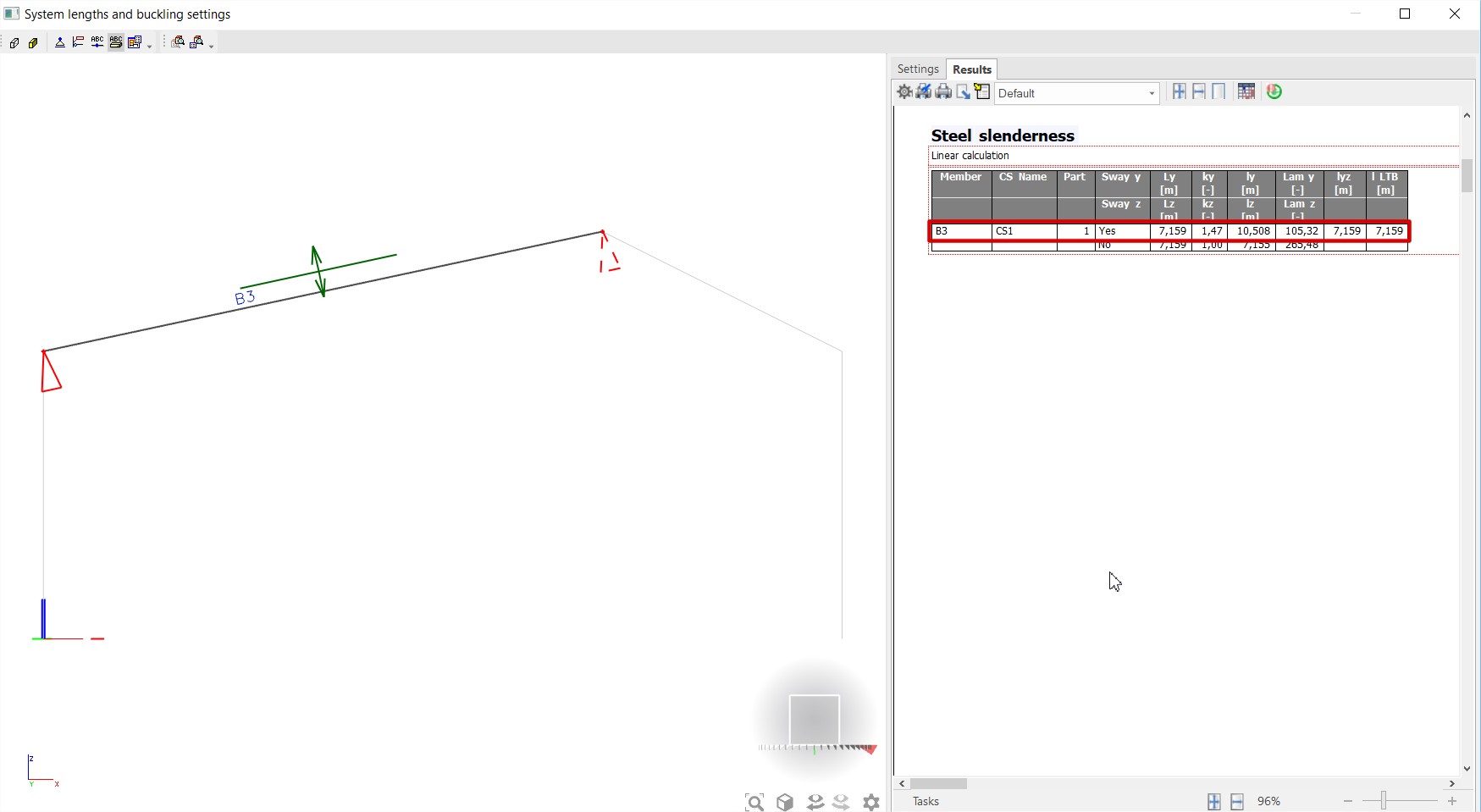Click the Tasks button in the status bar
Screen dimensions: 1481x812
pos(926,802)
